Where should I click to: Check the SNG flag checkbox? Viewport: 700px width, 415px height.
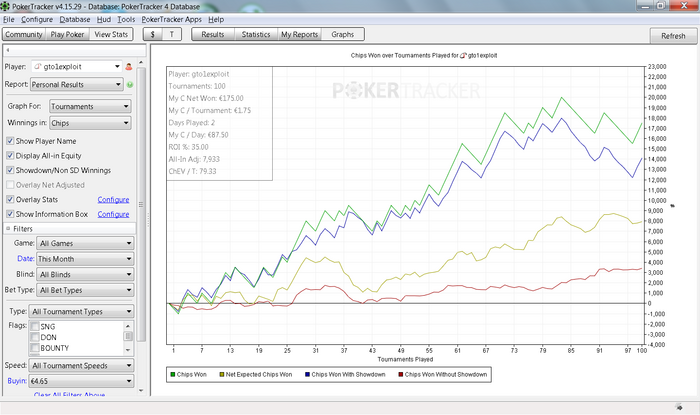tap(35, 327)
